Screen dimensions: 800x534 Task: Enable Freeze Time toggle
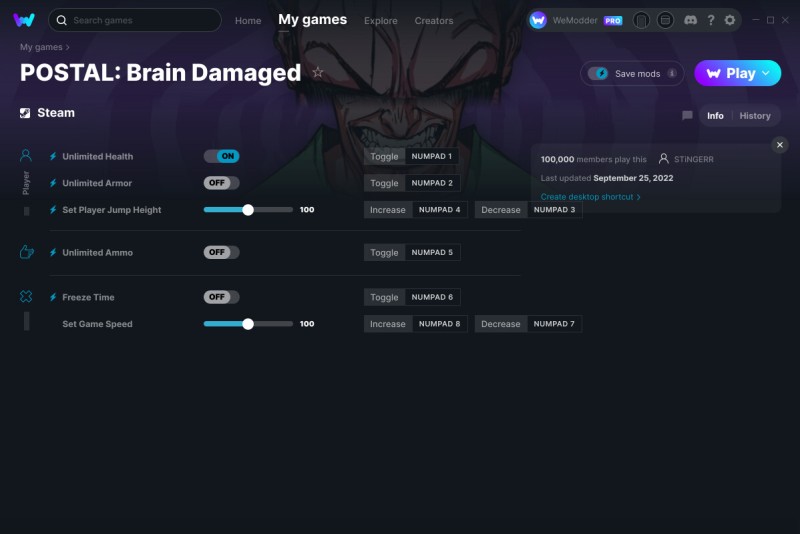point(221,297)
